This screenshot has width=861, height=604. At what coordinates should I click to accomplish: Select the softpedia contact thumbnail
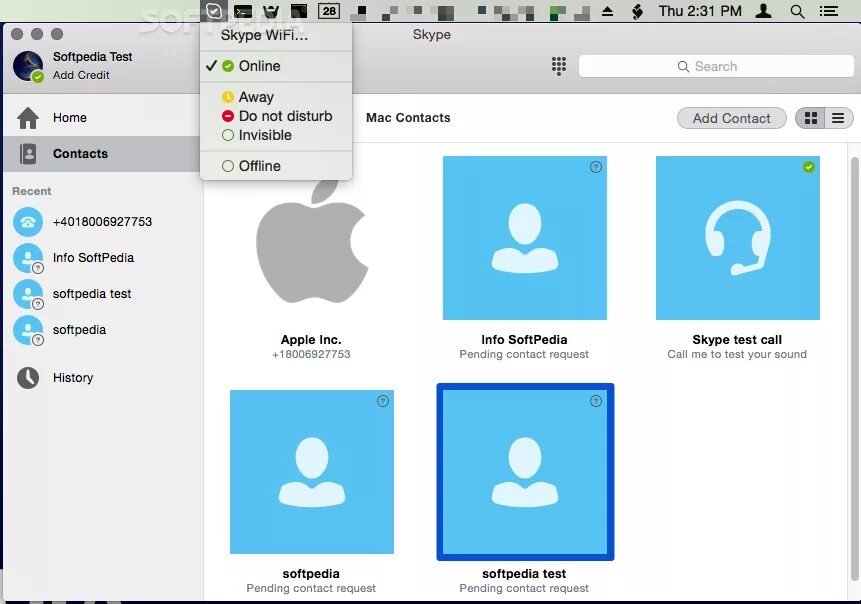tap(311, 472)
